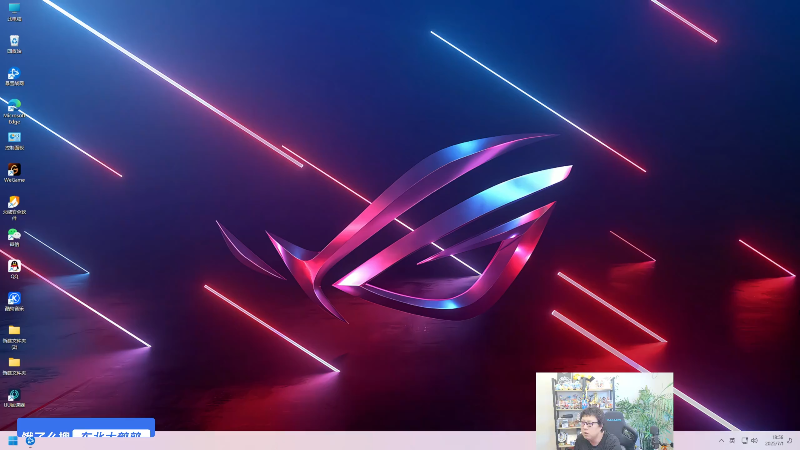Open the taskbar clock and date
The image size is (800, 450).
click(774, 441)
